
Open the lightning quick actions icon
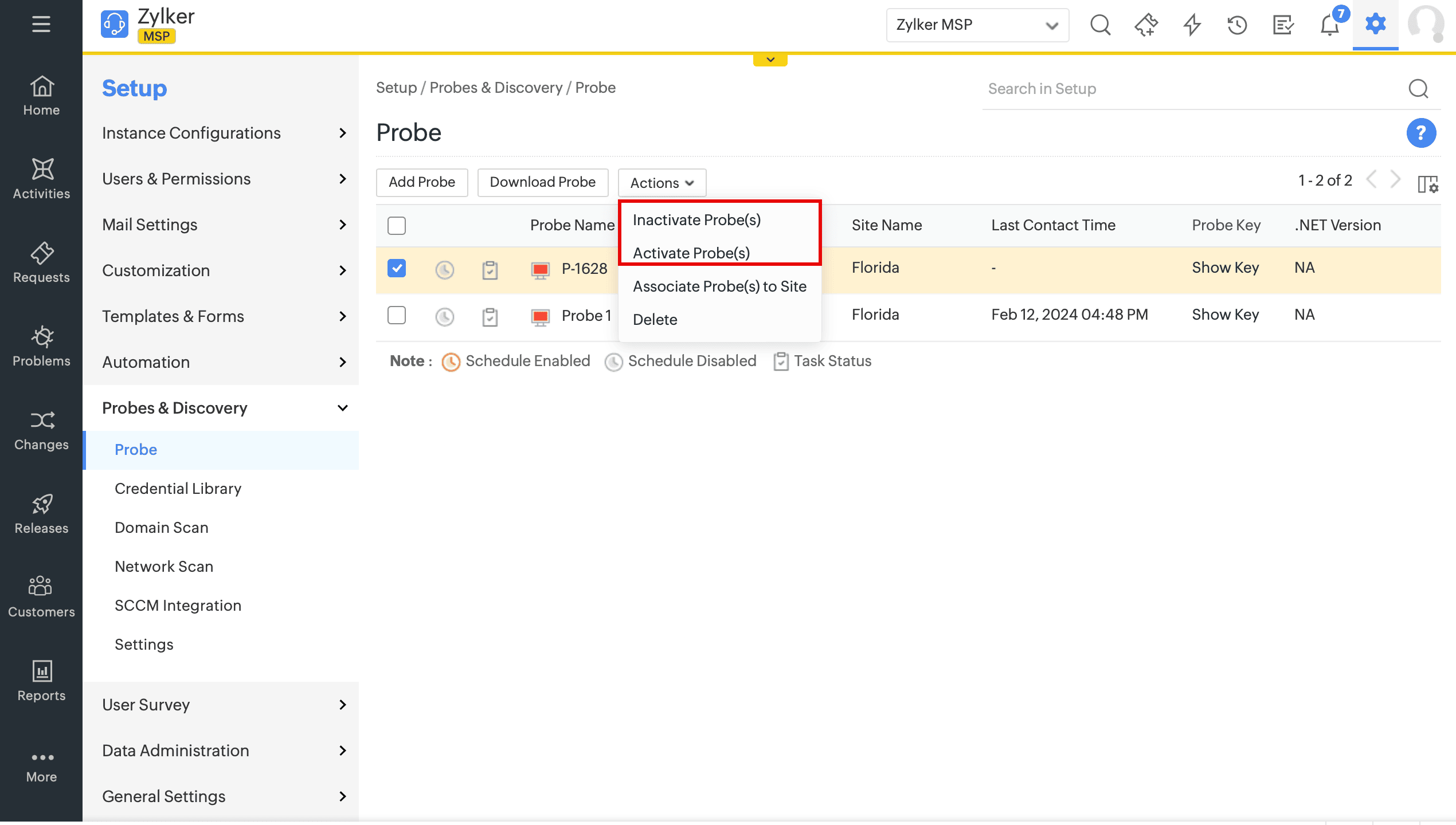click(x=1192, y=25)
